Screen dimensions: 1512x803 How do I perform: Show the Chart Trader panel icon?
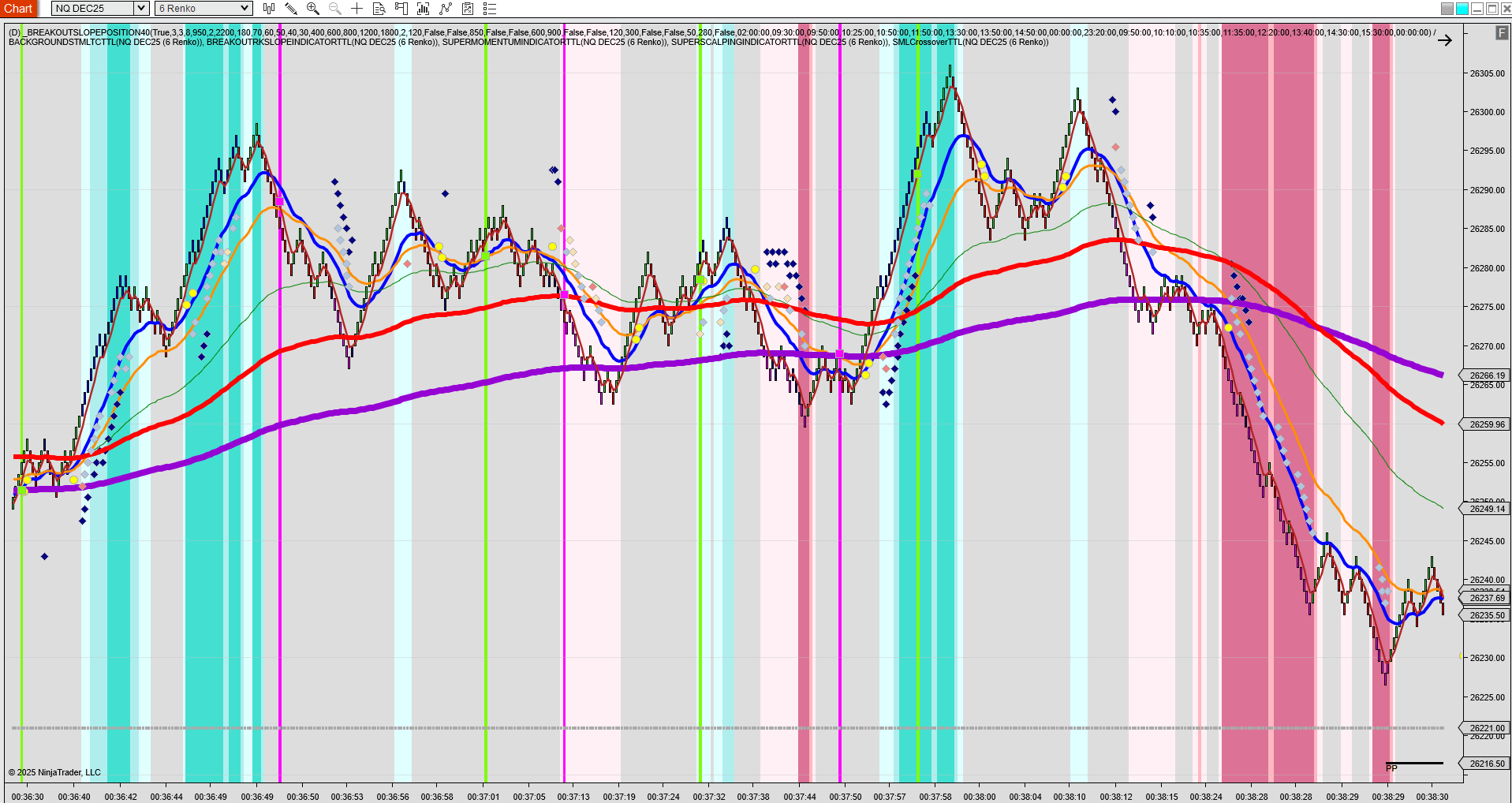click(401, 9)
